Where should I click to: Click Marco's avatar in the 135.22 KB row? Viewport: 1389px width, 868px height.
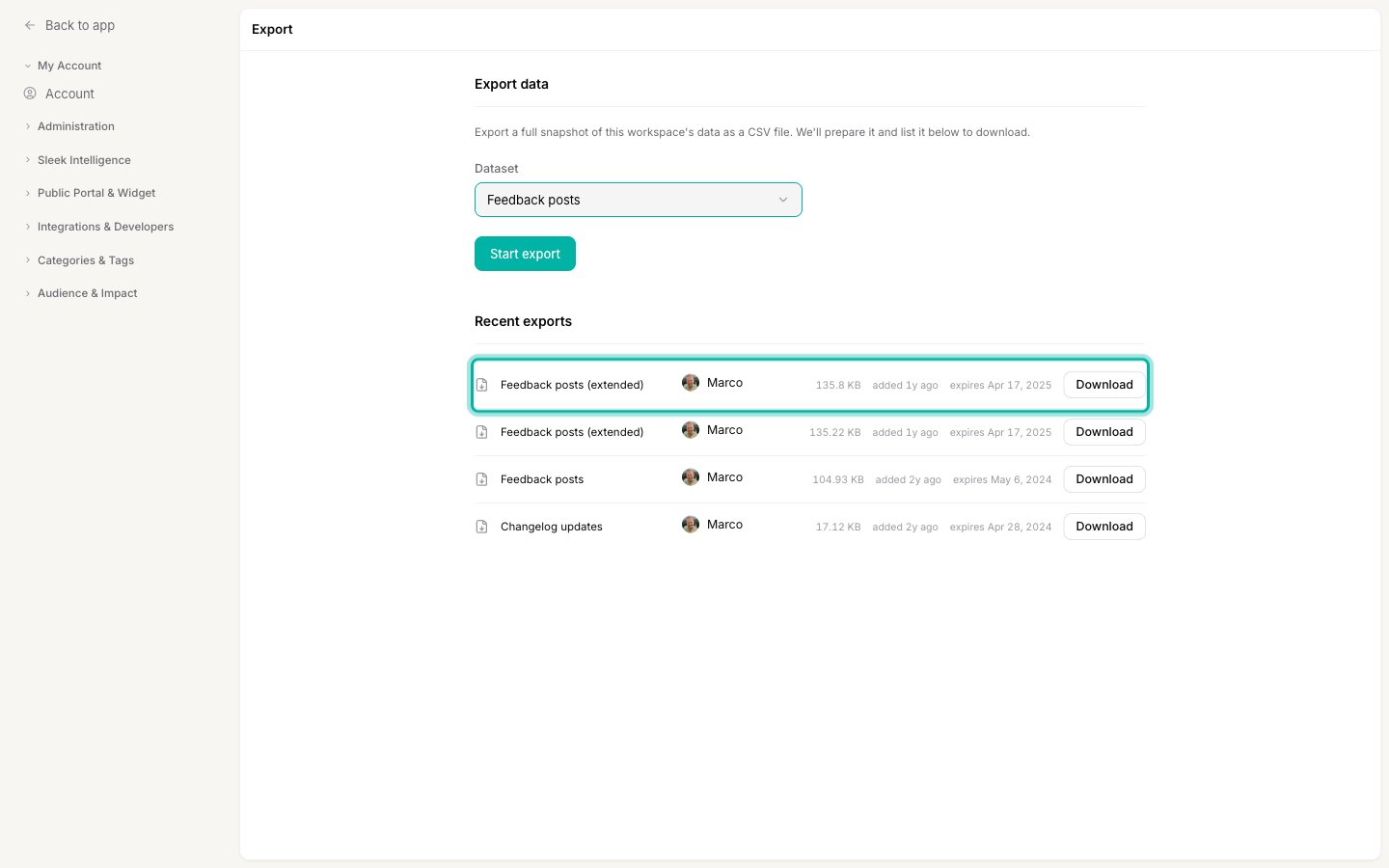(x=691, y=430)
